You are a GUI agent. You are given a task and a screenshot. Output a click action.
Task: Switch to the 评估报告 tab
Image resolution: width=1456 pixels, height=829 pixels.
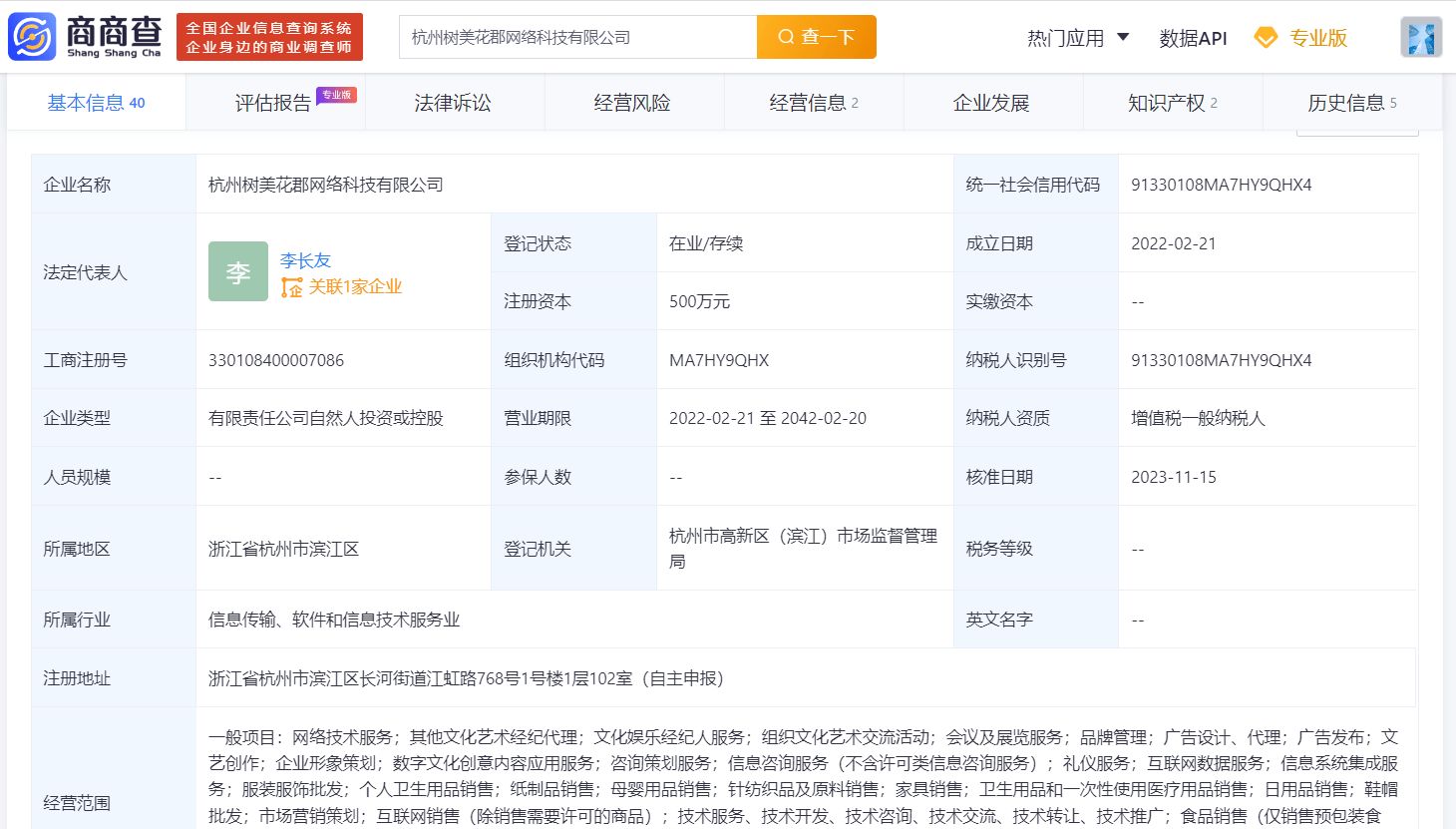tap(276, 103)
